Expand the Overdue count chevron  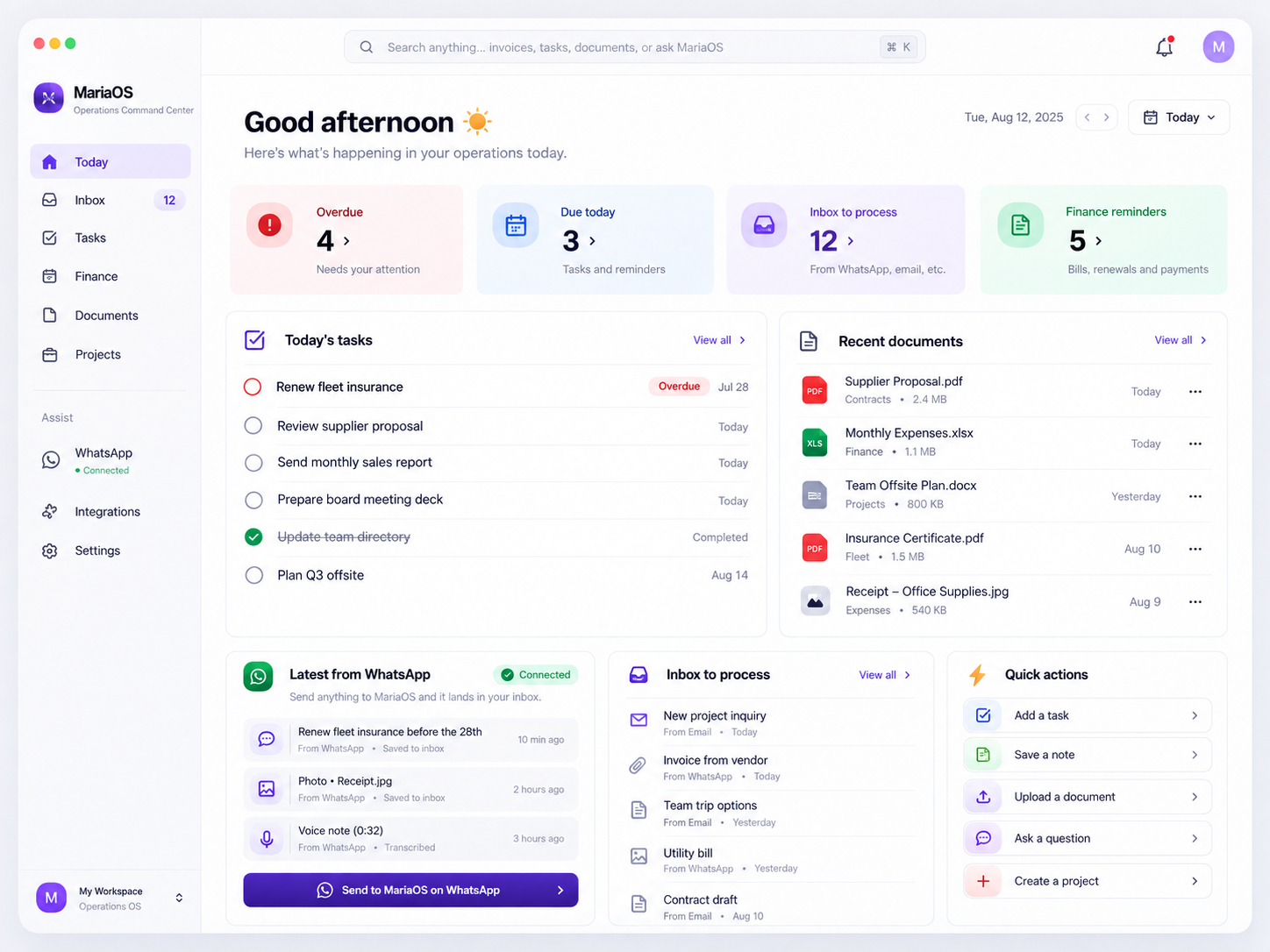(x=346, y=241)
